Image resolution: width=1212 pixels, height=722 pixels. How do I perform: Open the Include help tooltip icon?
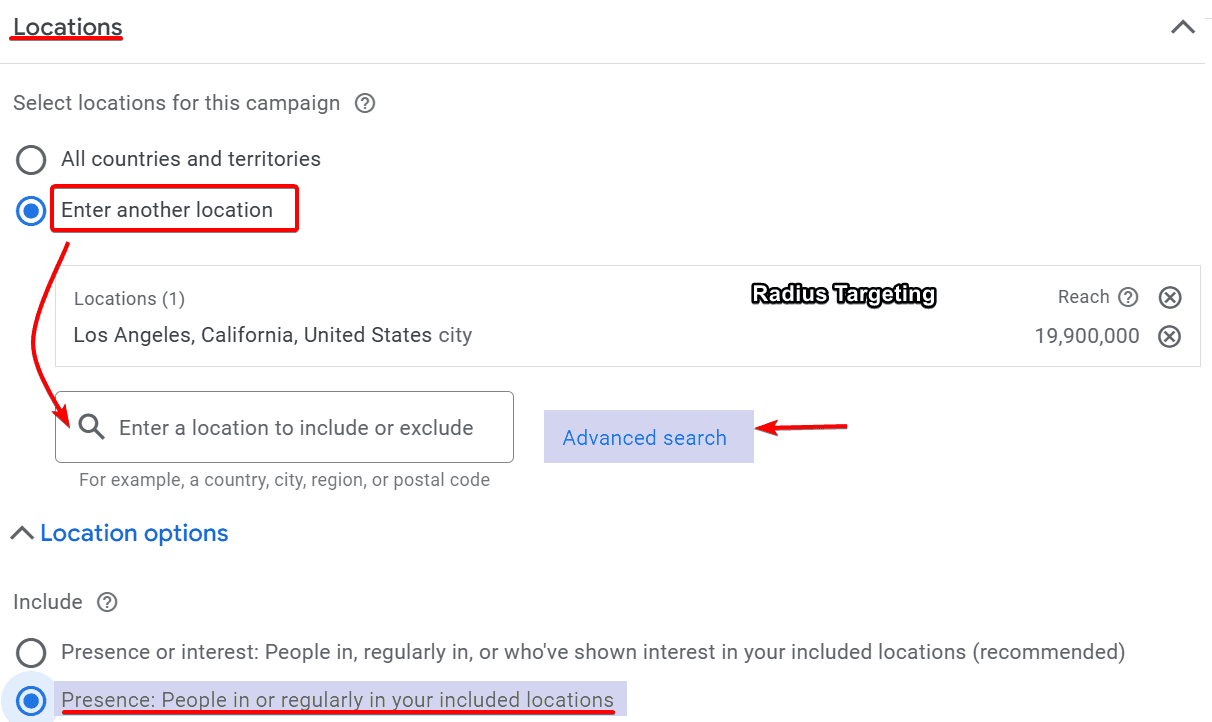107,602
